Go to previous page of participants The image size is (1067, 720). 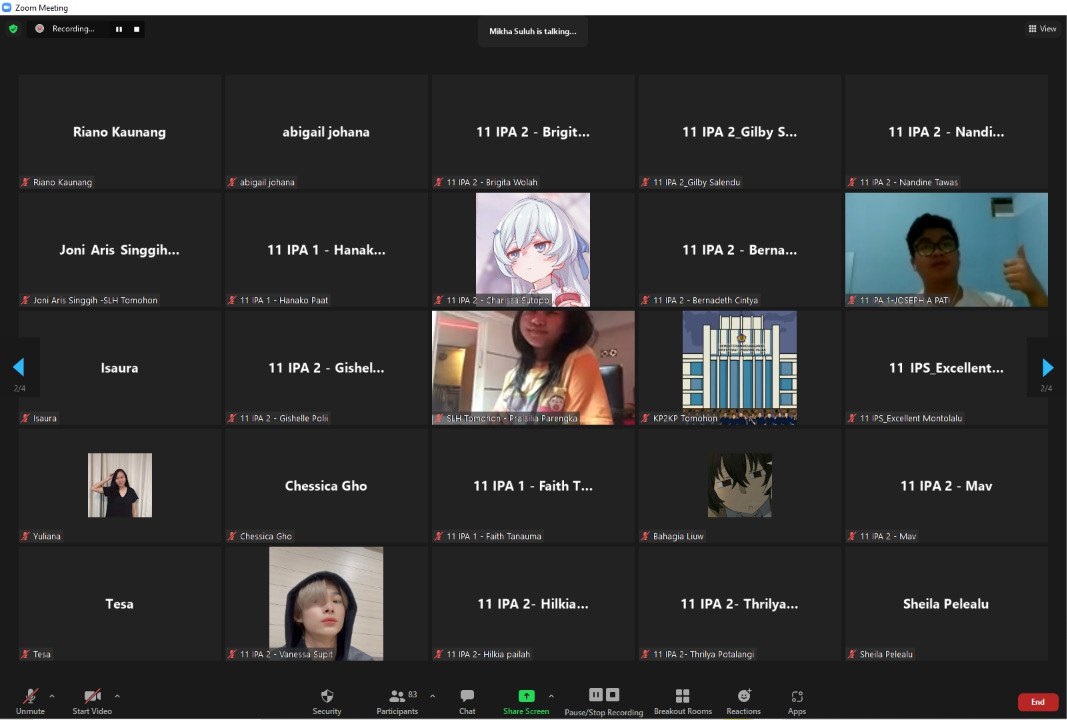tap(18, 368)
